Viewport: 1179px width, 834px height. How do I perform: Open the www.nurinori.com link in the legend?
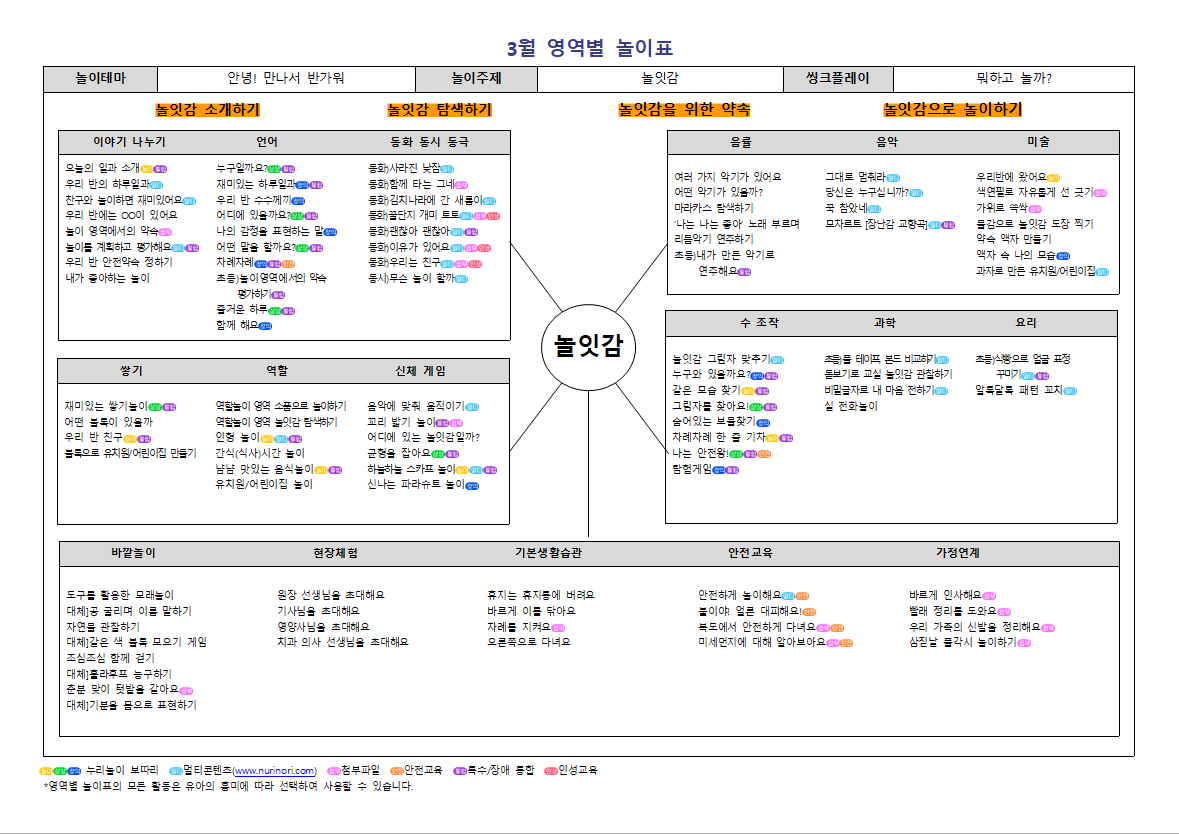(274, 771)
